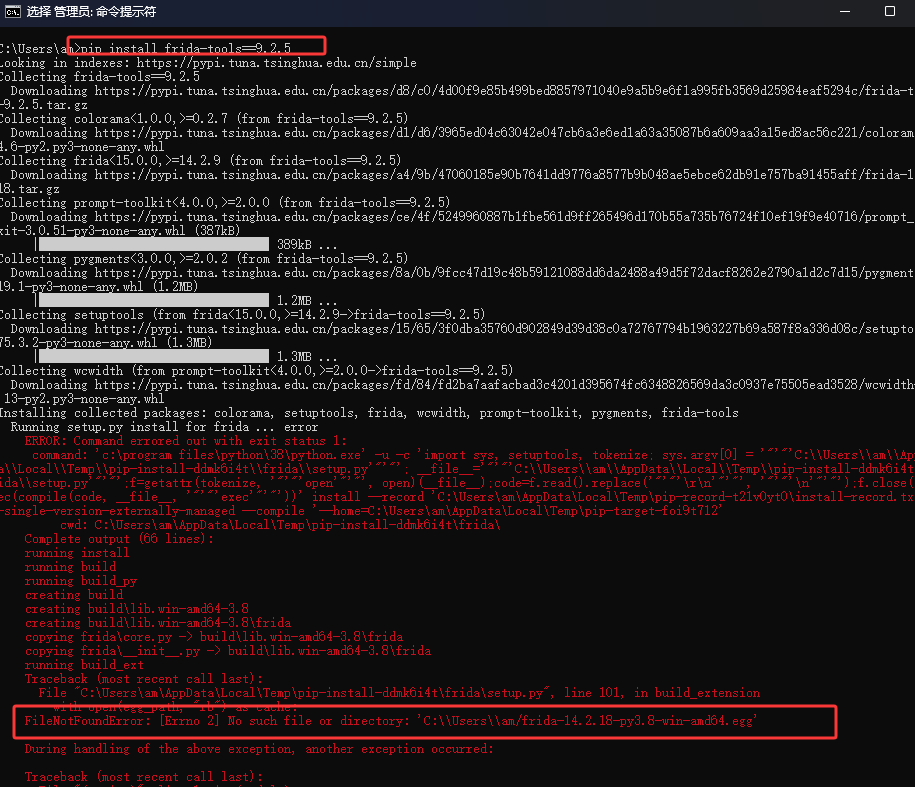Viewport: 915px width, 787px height.
Task: Click 'Collecting setuptools' line
Action: (x=243, y=315)
